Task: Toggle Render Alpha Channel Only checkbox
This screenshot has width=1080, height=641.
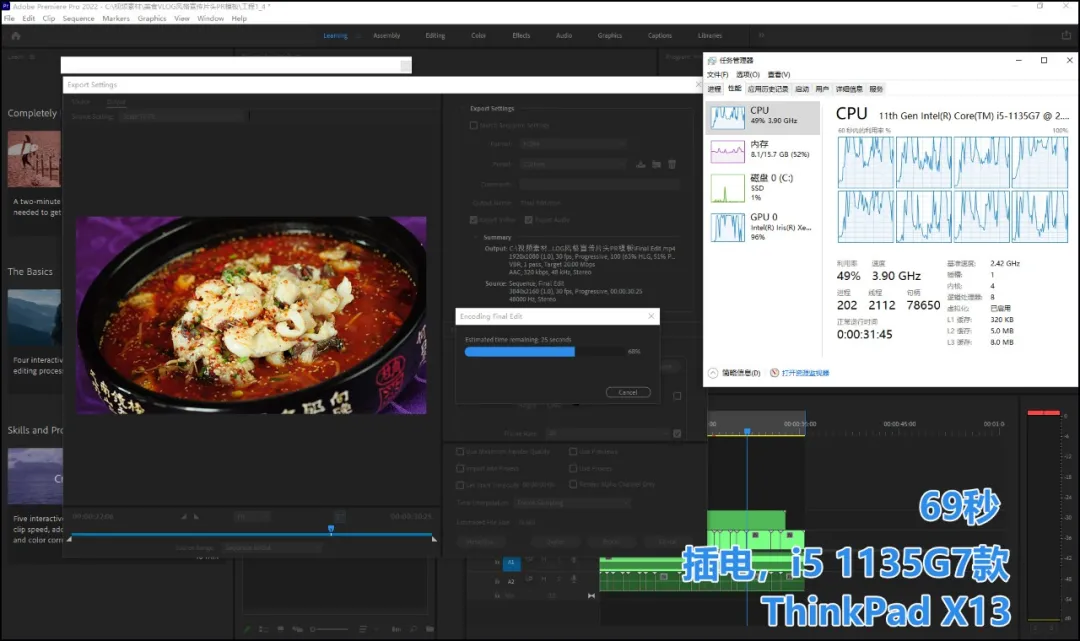Action: (573, 484)
